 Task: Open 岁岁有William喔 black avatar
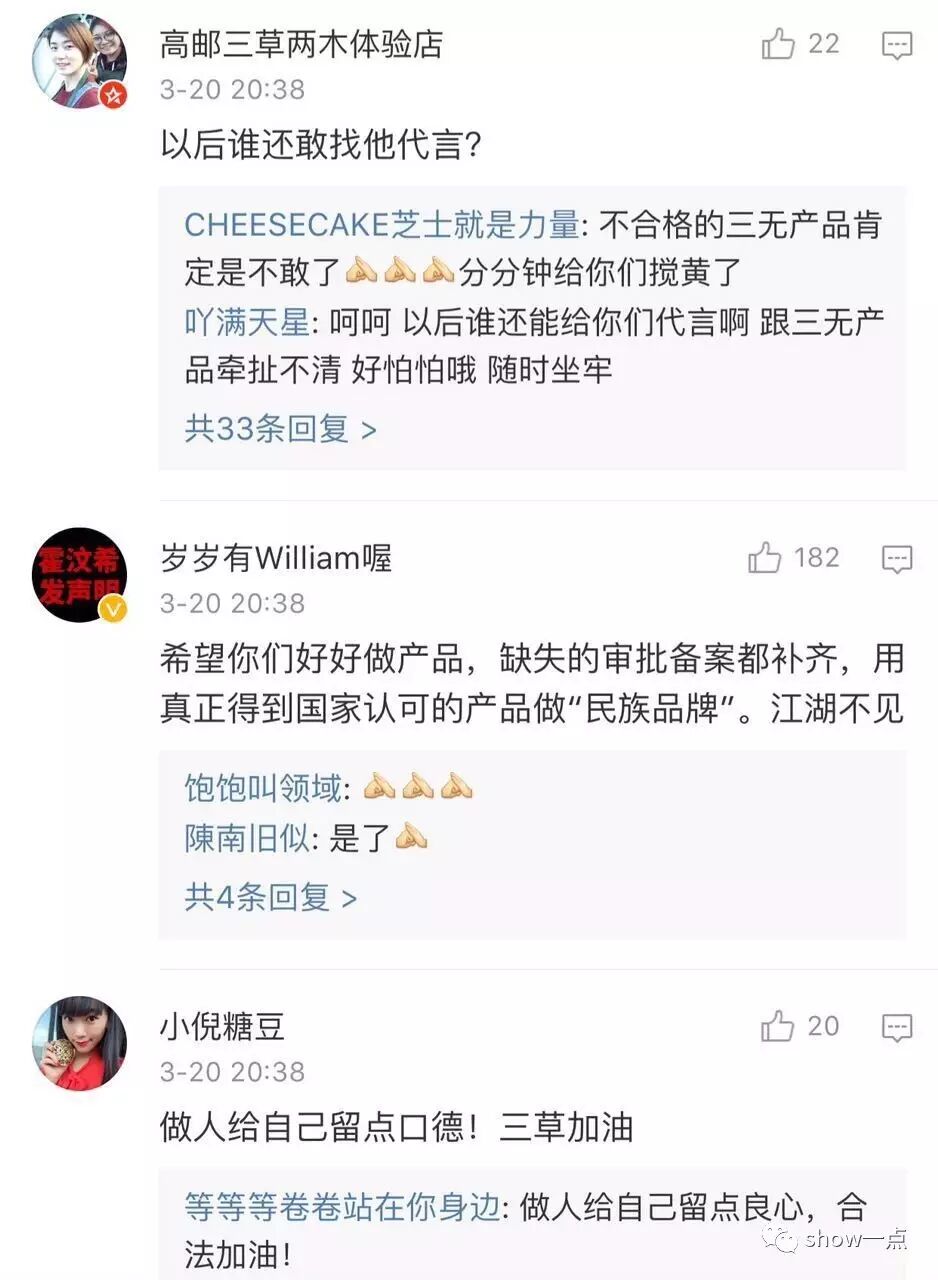(80, 576)
